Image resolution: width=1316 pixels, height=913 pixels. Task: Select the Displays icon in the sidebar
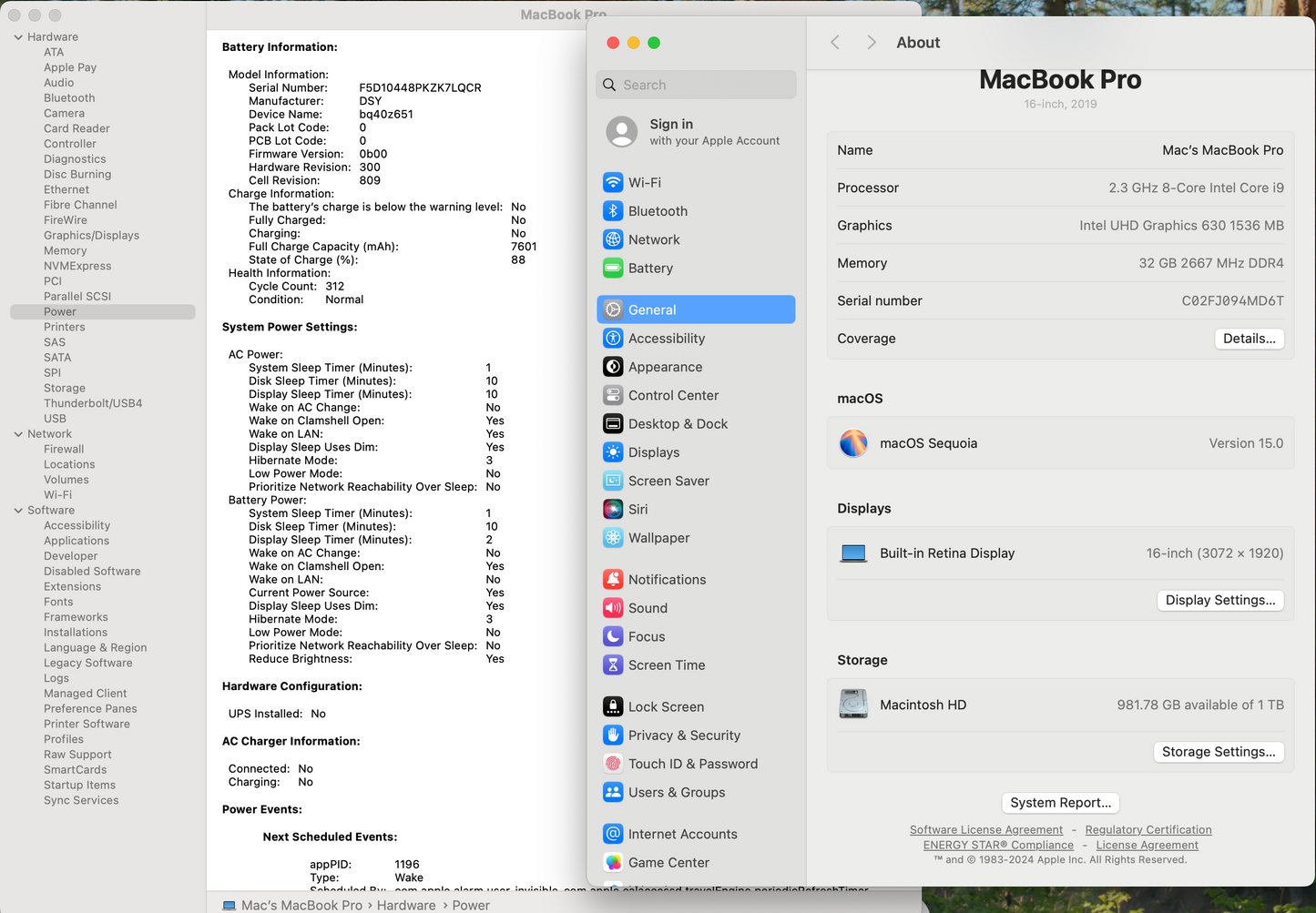click(x=613, y=452)
